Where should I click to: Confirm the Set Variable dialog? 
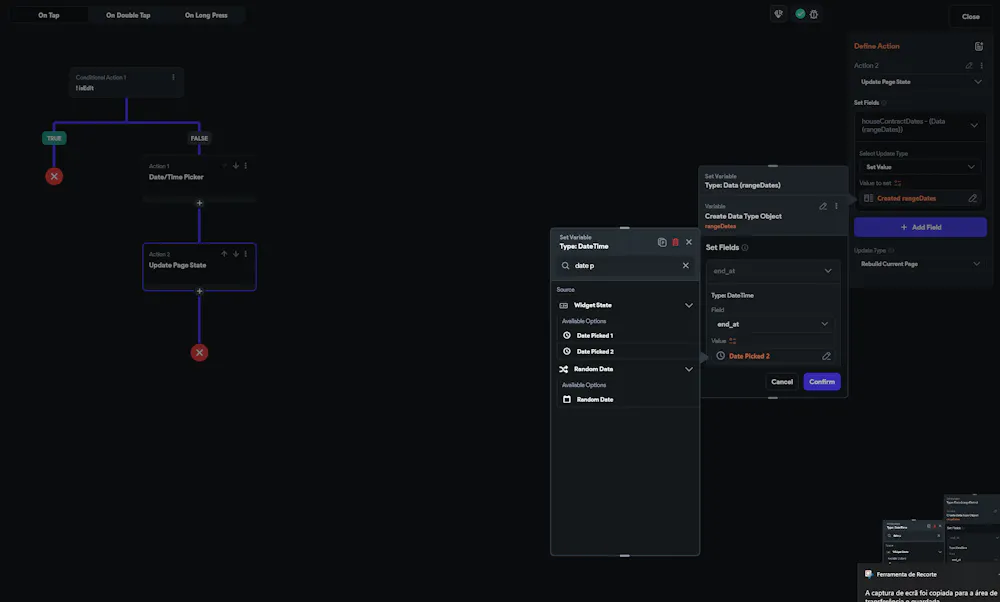(x=821, y=382)
